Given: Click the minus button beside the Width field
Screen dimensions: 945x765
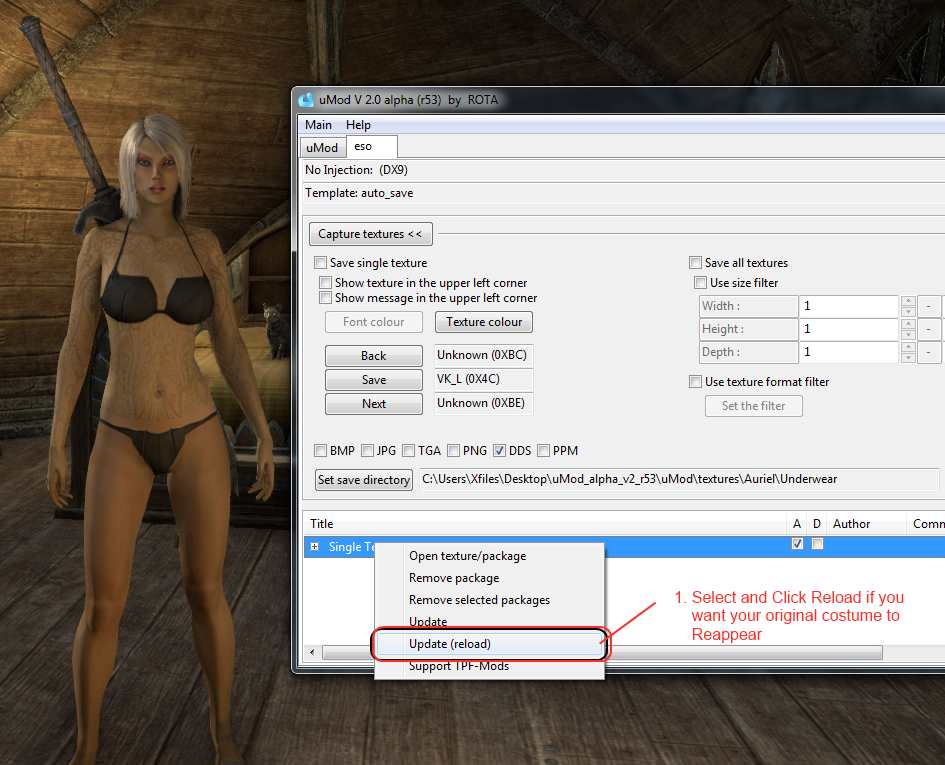Looking at the screenshot, I should coord(930,306).
